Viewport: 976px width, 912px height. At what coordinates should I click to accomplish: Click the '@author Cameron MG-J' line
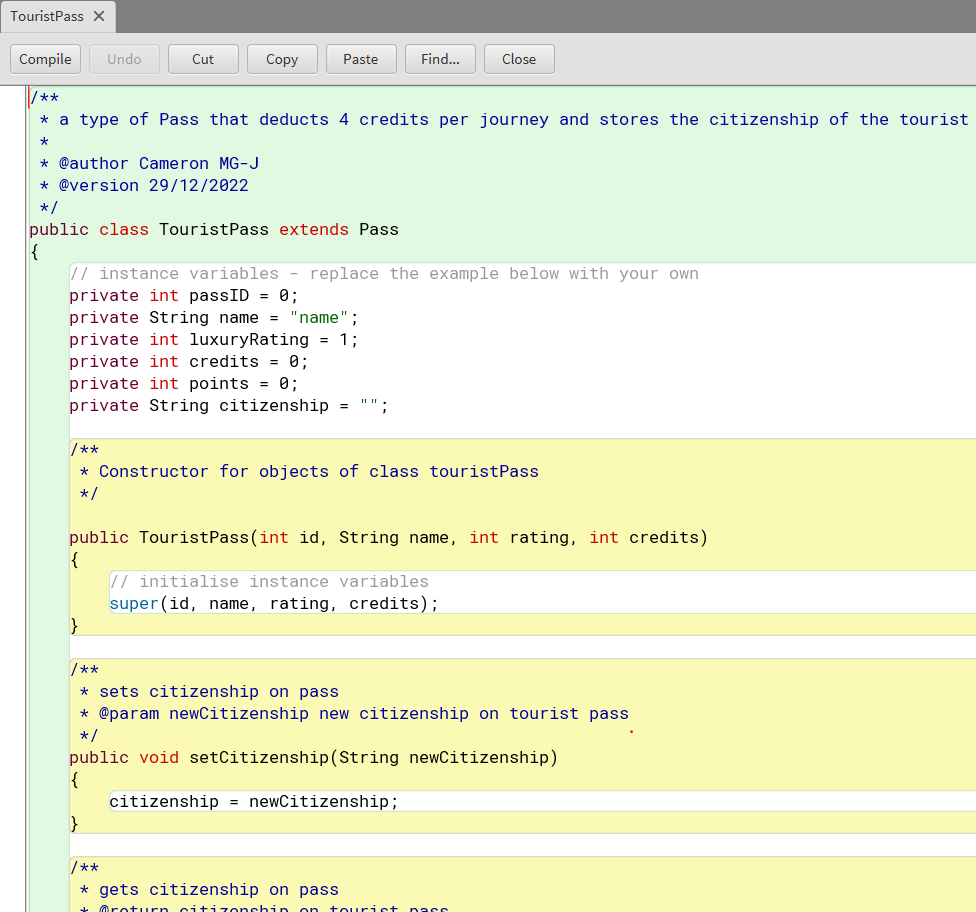(149, 164)
